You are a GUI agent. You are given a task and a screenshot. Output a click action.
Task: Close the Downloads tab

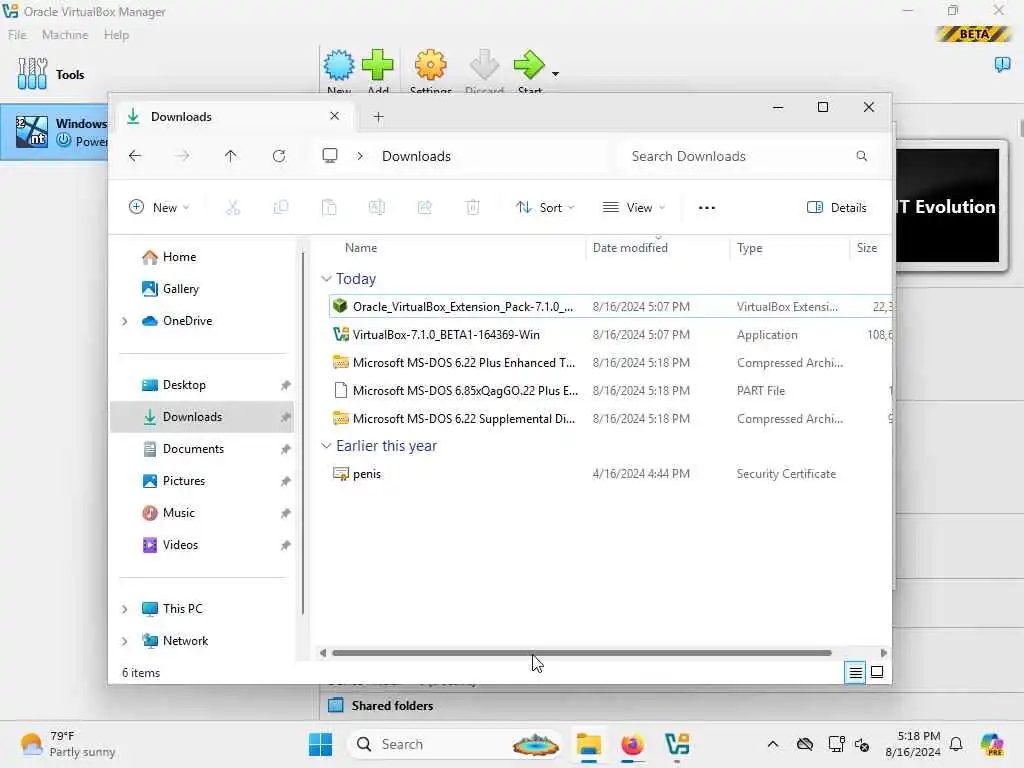point(334,116)
